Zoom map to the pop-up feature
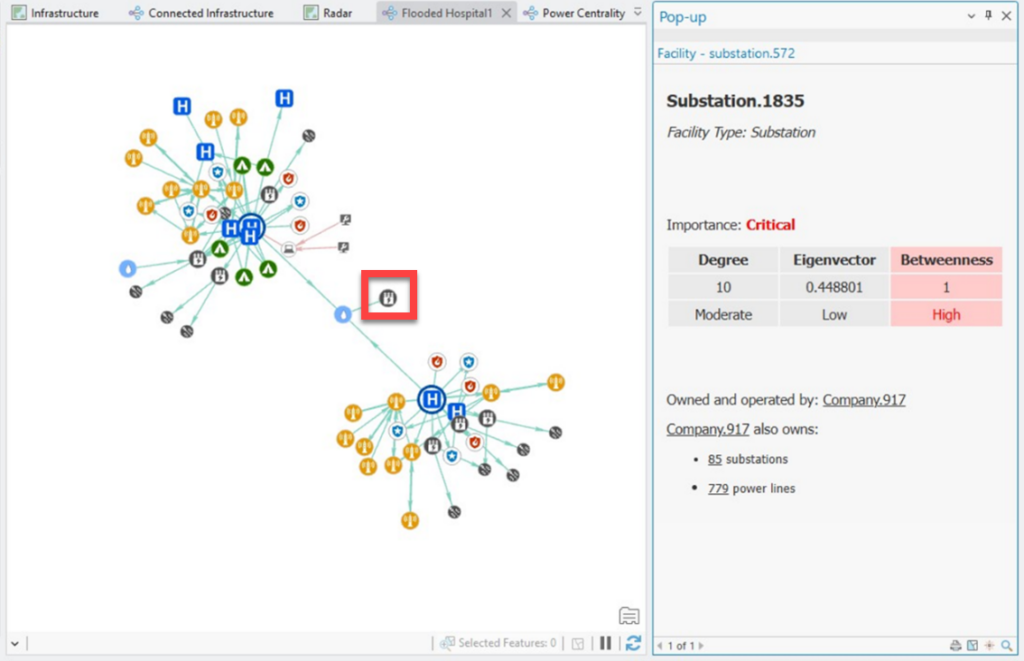This screenshot has width=1024, height=661. (972, 645)
